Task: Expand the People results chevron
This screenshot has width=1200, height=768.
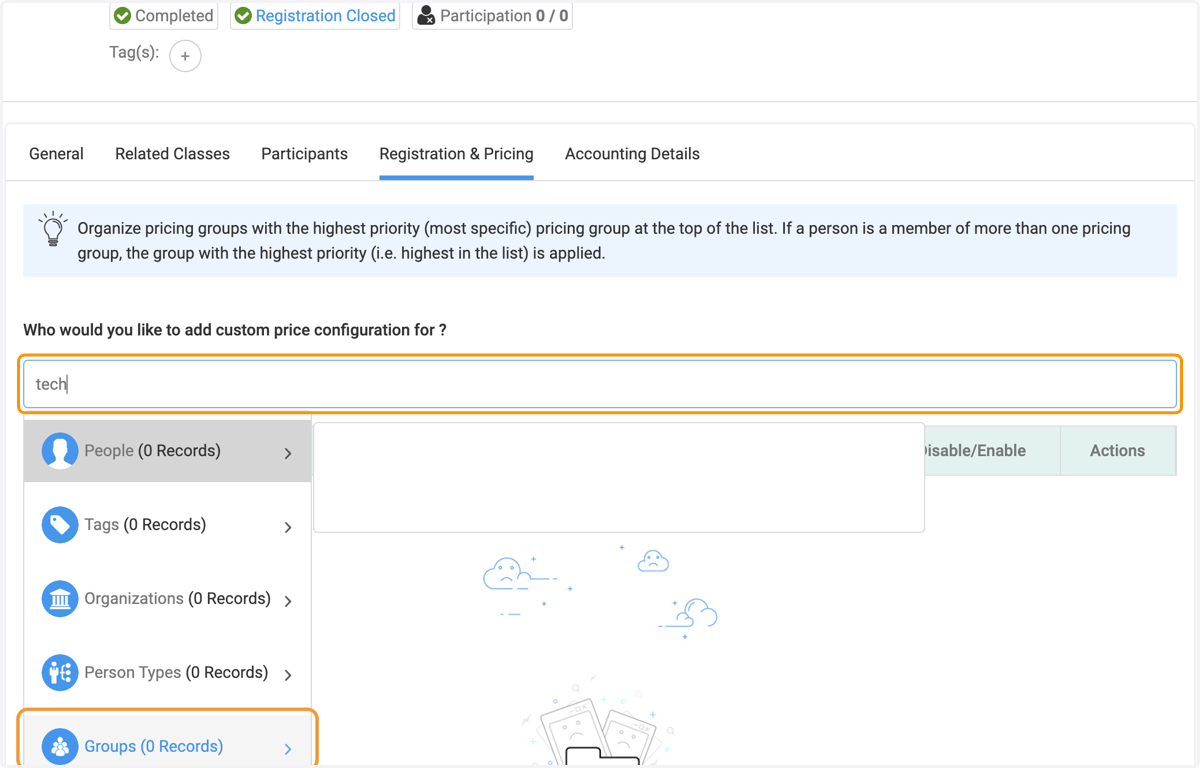Action: click(x=288, y=453)
